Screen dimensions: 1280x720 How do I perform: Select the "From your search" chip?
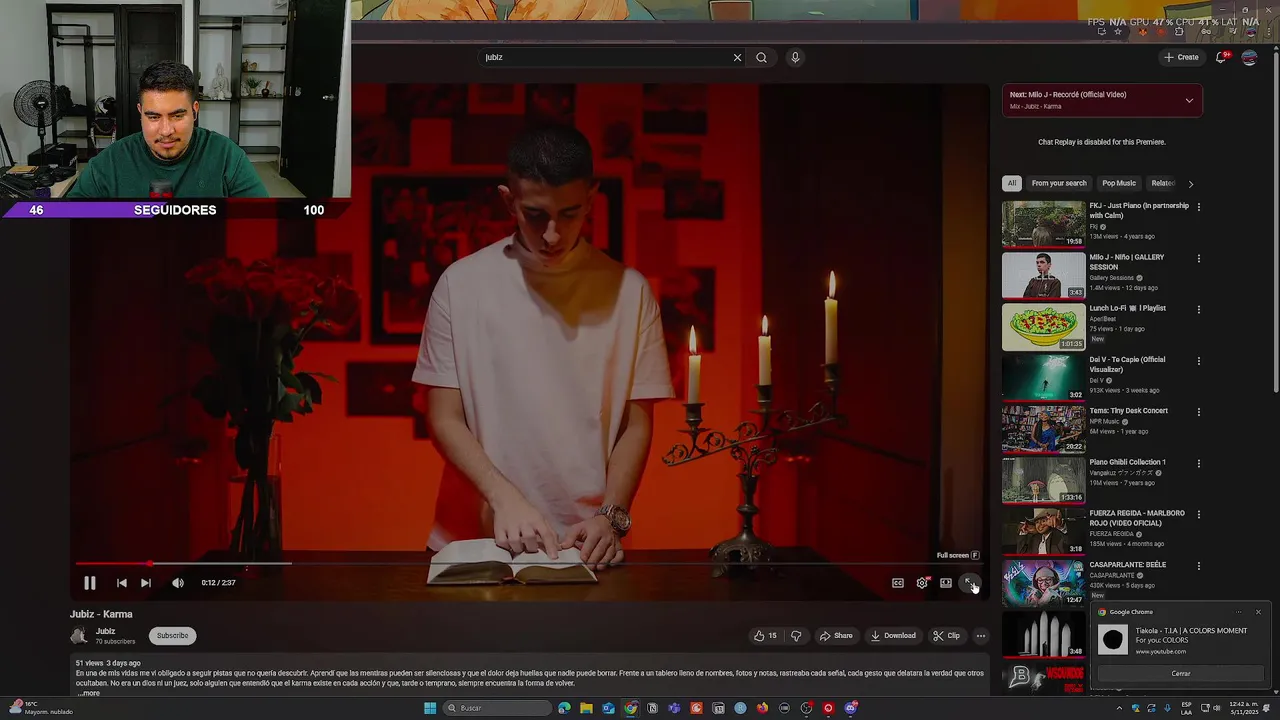tap(1059, 183)
